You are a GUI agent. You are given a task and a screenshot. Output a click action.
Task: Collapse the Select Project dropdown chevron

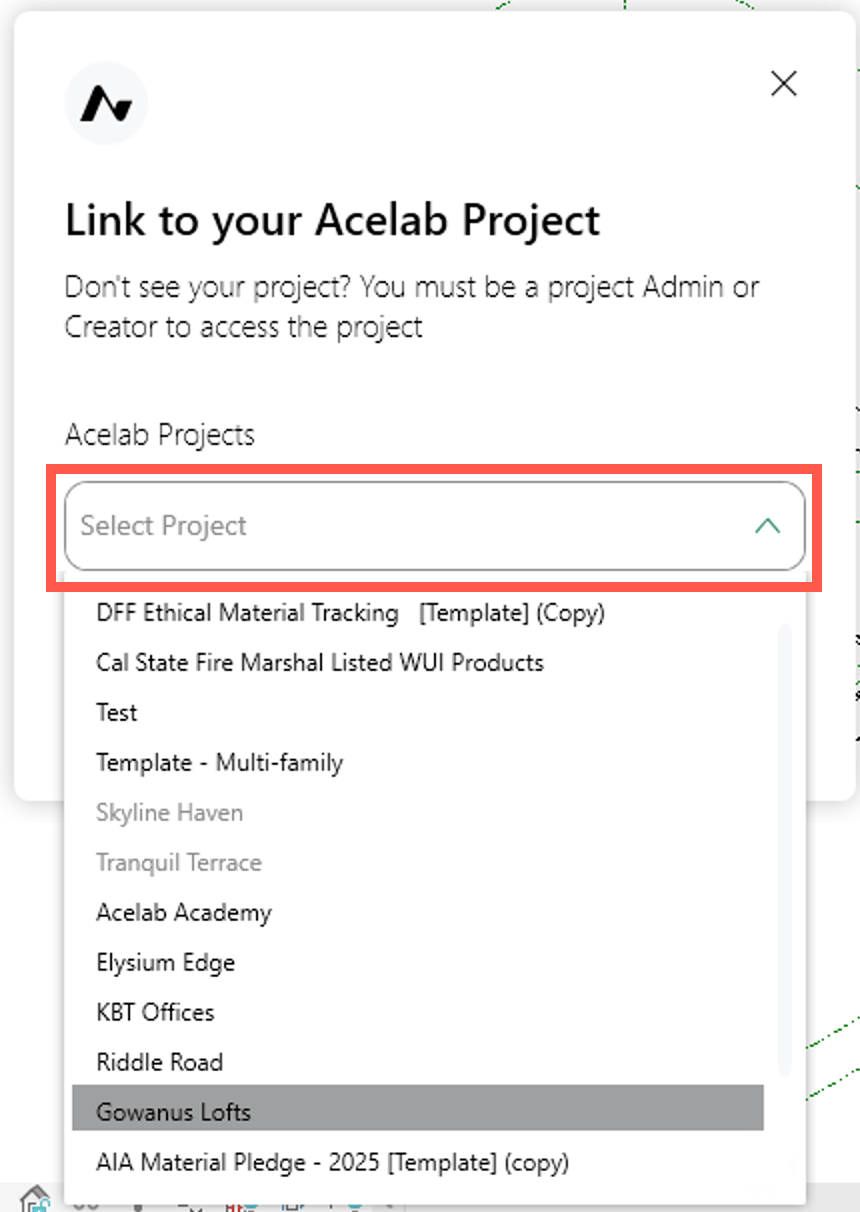coord(767,526)
